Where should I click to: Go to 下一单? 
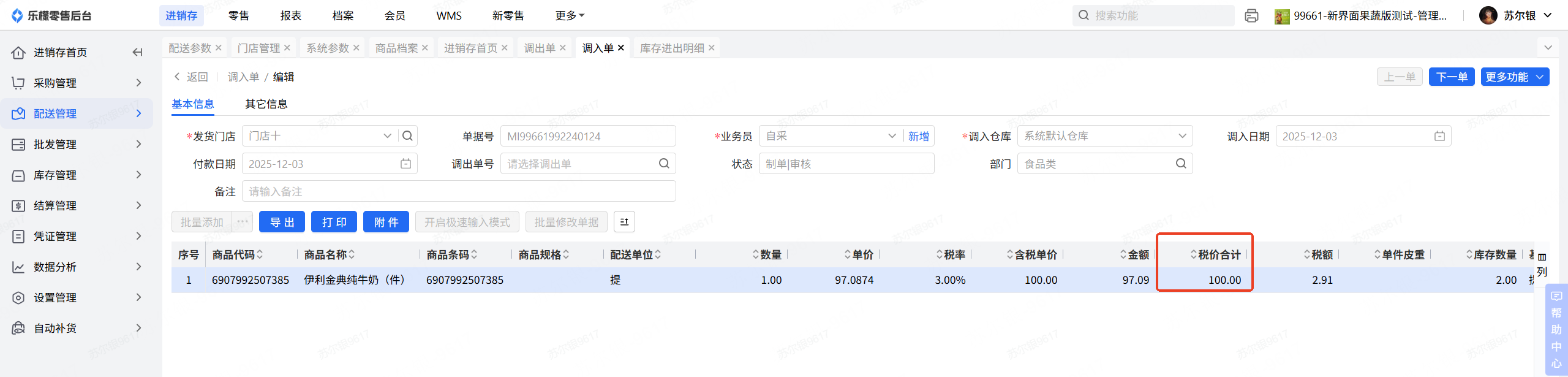pyautogui.click(x=1452, y=77)
